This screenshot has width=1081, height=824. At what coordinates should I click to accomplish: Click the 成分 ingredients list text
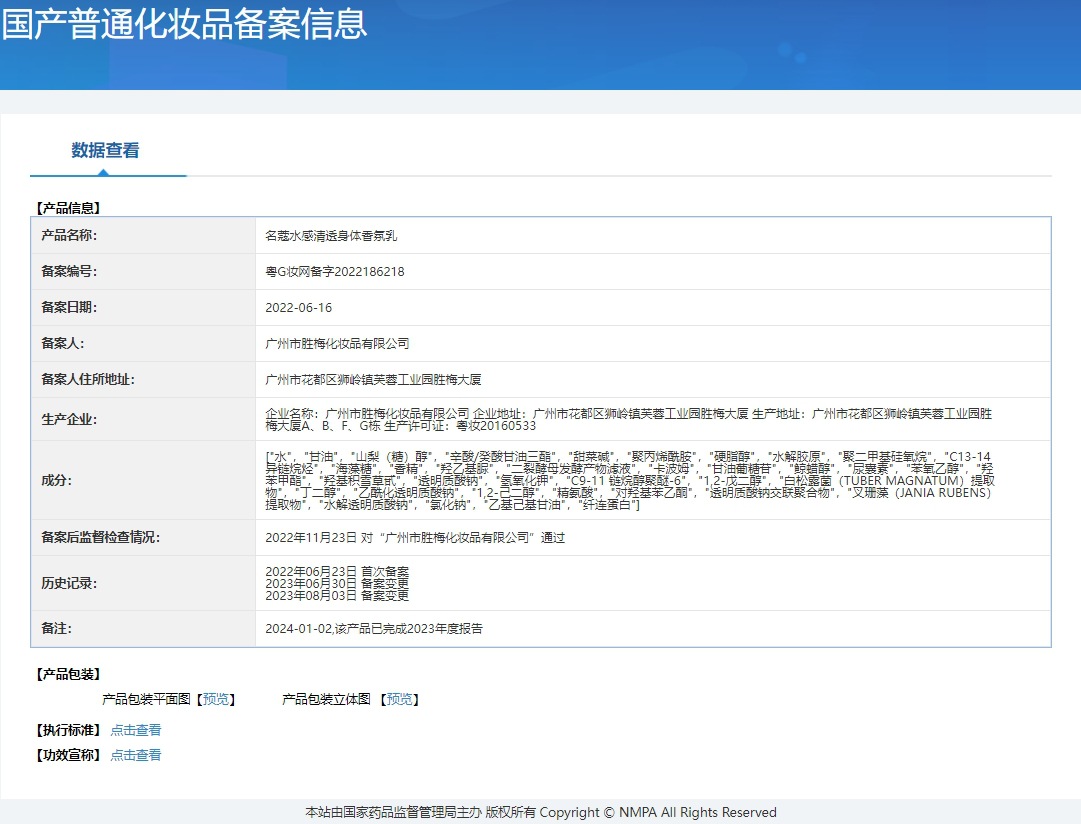pyautogui.click(x=630, y=481)
